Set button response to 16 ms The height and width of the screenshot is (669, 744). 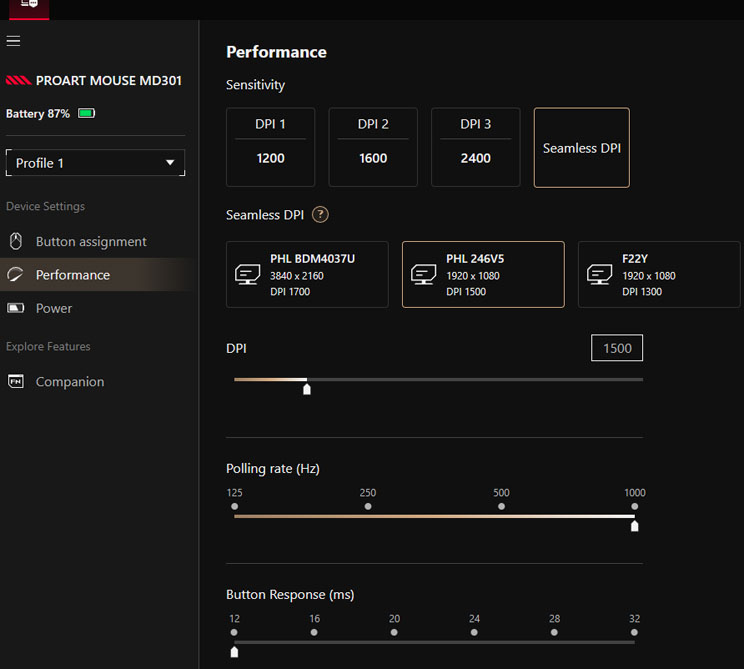click(x=314, y=632)
